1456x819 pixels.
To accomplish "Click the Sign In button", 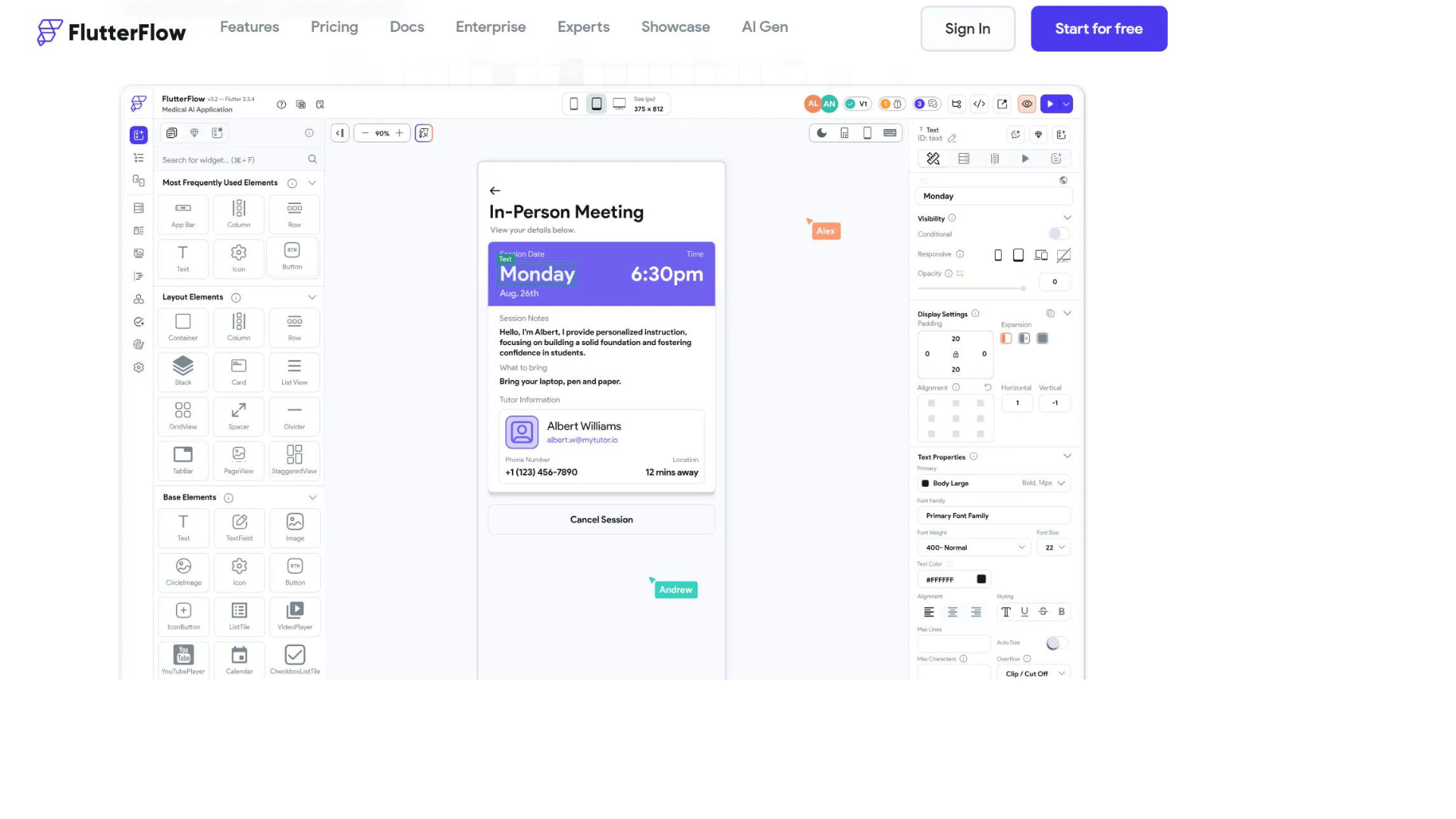I will point(967,29).
